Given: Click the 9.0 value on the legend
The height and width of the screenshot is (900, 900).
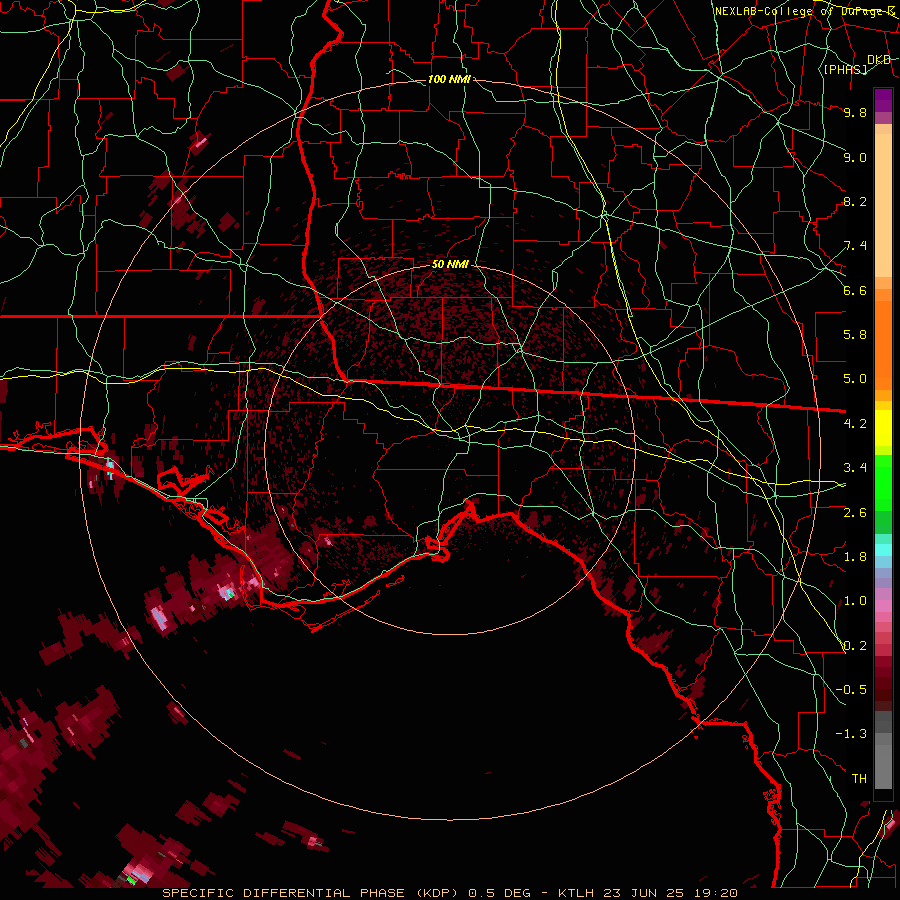Looking at the screenshot, I should tap(855, 157).
